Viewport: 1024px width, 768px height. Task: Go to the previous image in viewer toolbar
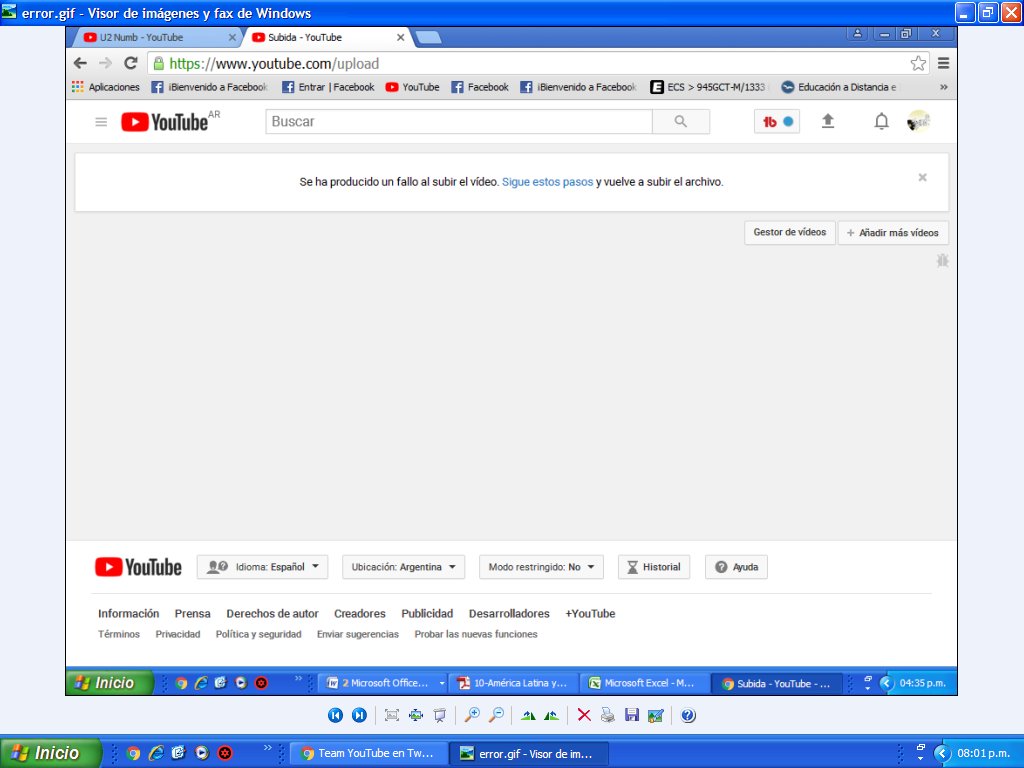[x=335, y=715]
